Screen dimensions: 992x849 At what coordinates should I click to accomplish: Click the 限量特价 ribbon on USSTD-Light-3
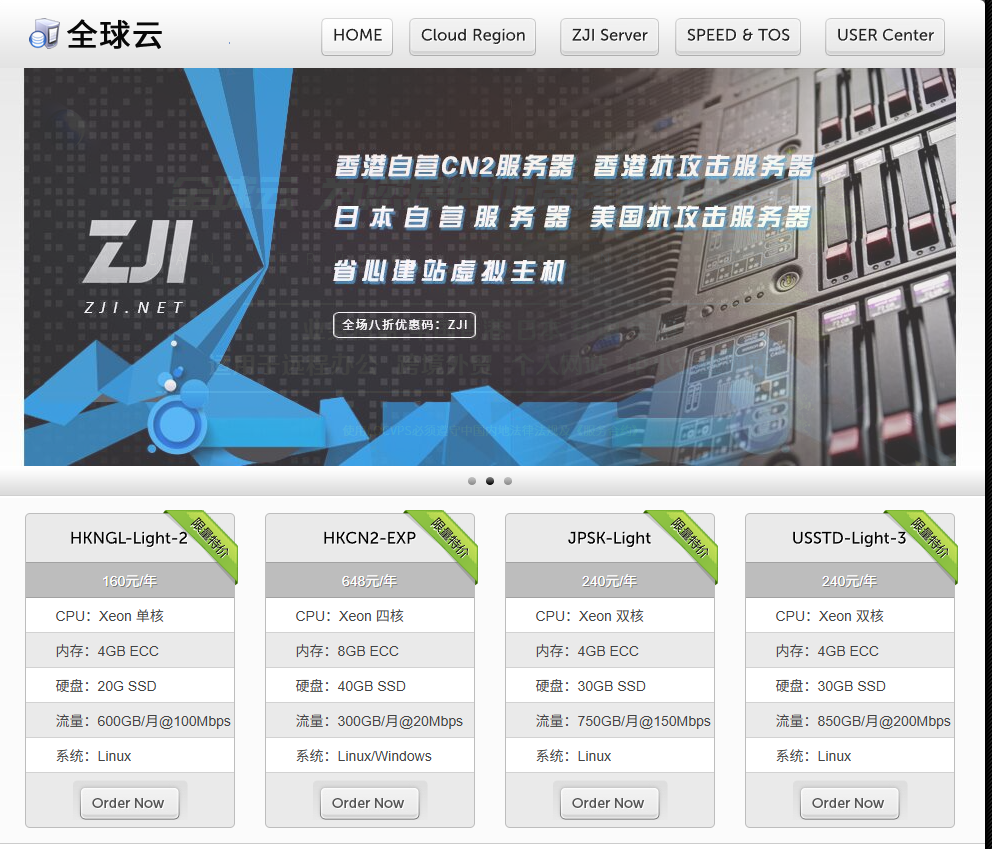tap(929, 538)
